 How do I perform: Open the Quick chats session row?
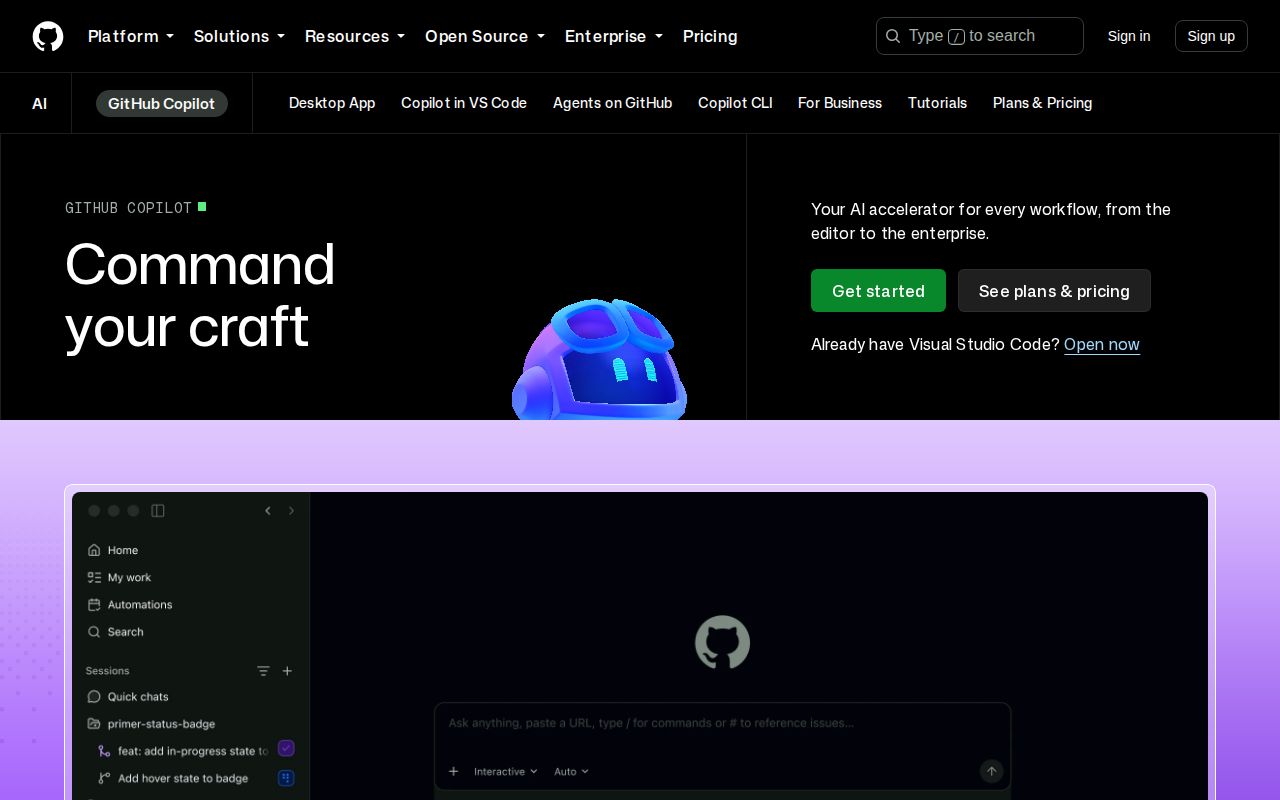[x=190, y=696]
